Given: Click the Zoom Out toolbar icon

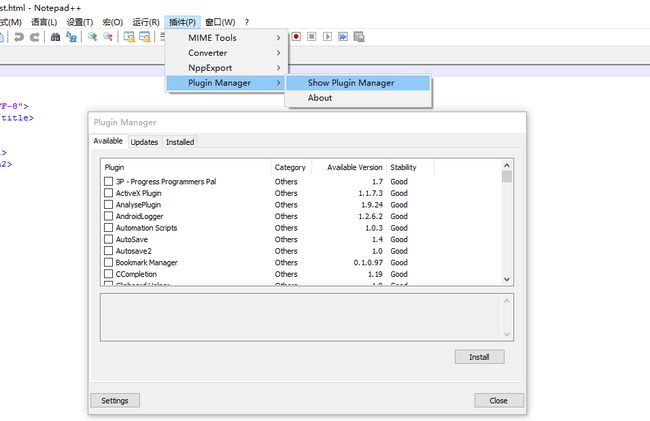Looking at the screenshot, I should (x=108, y=37).
